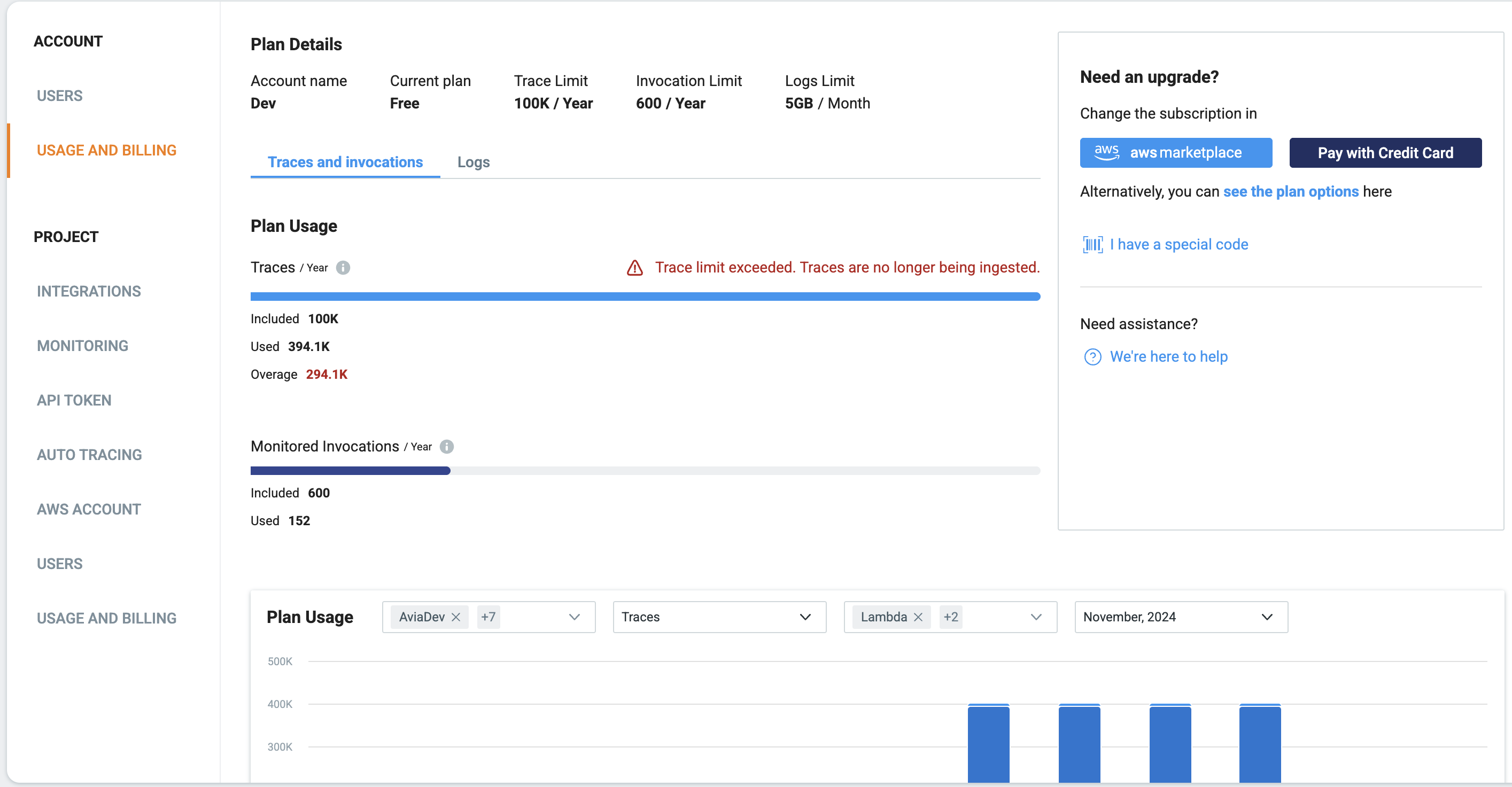Click the Traces usage progress bar
1512x787 pixels.
(645, 297)
